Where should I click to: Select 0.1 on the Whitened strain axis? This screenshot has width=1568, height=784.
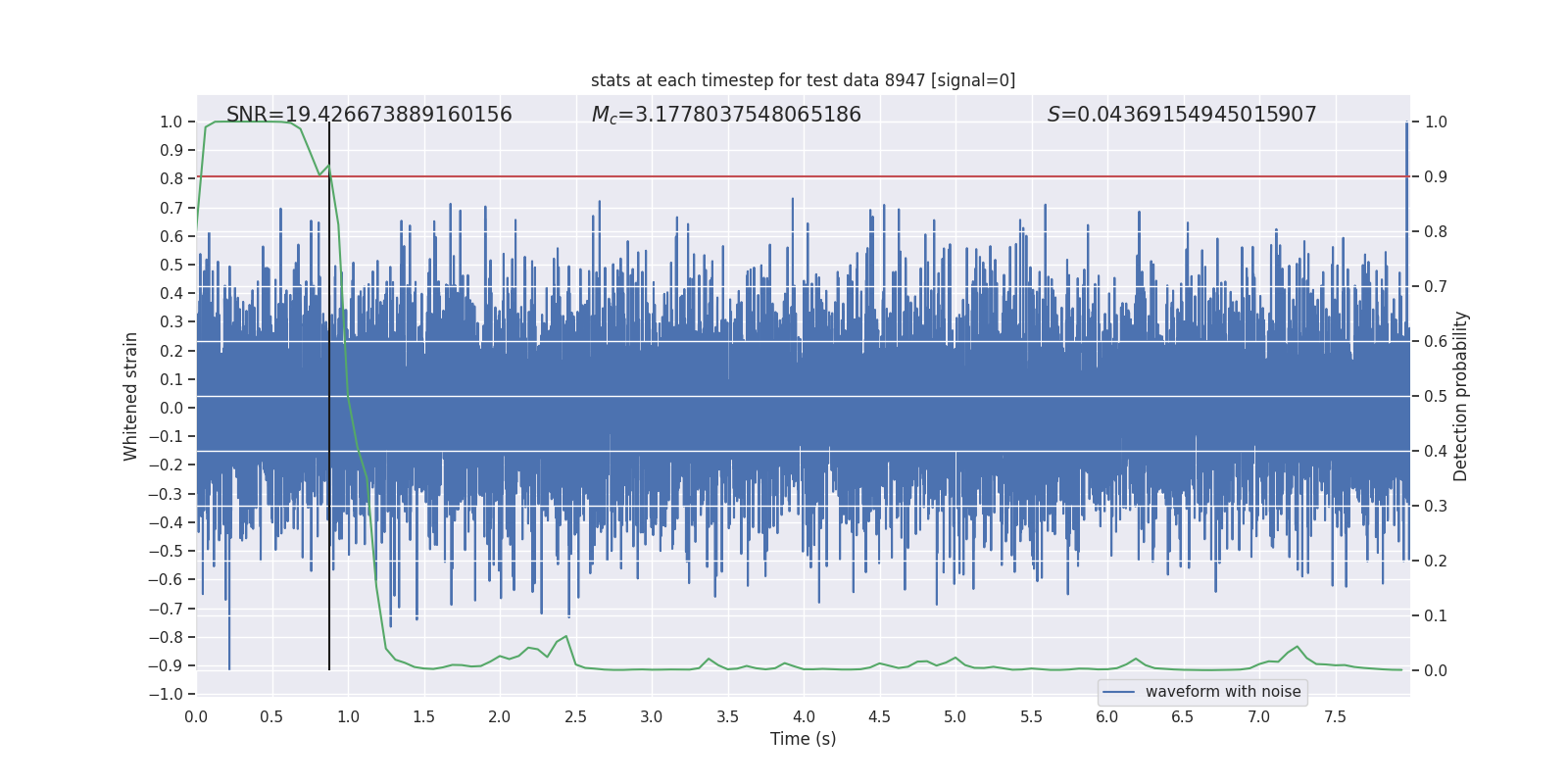click(171, 379)
